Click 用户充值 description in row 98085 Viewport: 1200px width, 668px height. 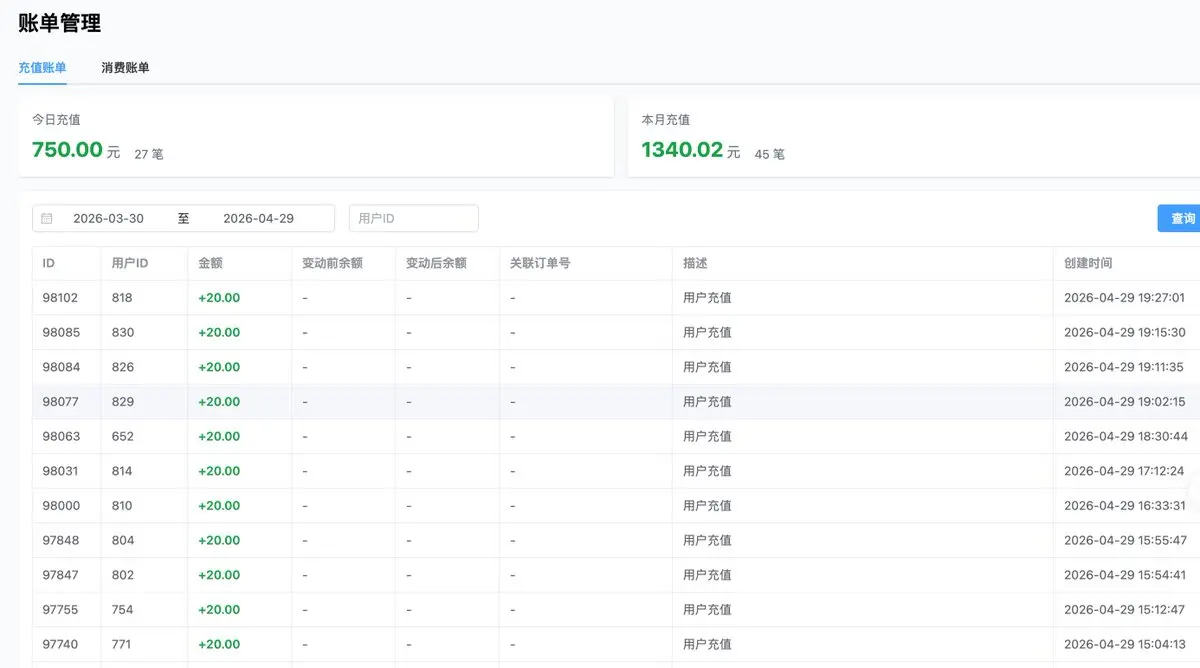click(707, 332)
